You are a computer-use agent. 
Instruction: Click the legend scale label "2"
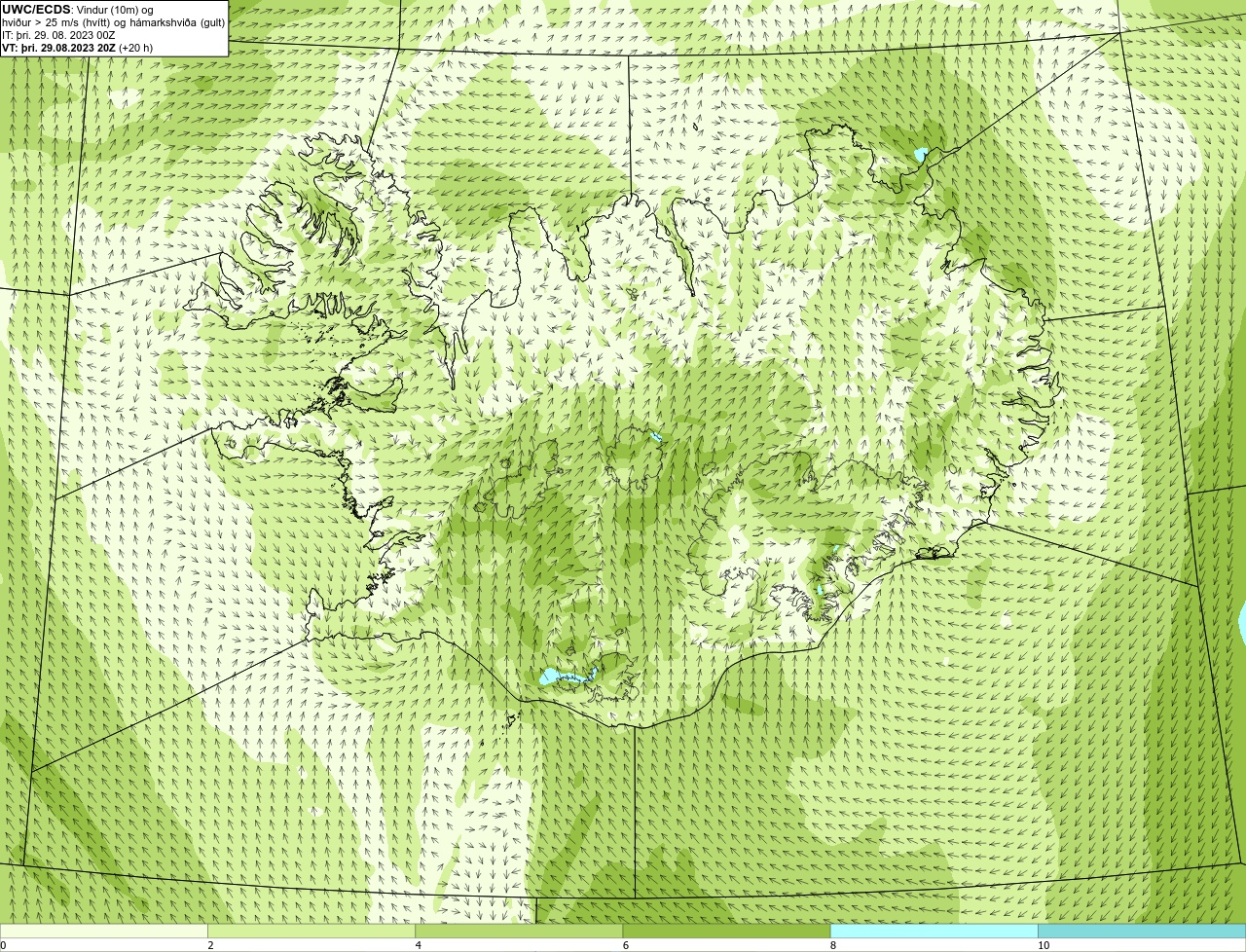click(x=211, y=945)
